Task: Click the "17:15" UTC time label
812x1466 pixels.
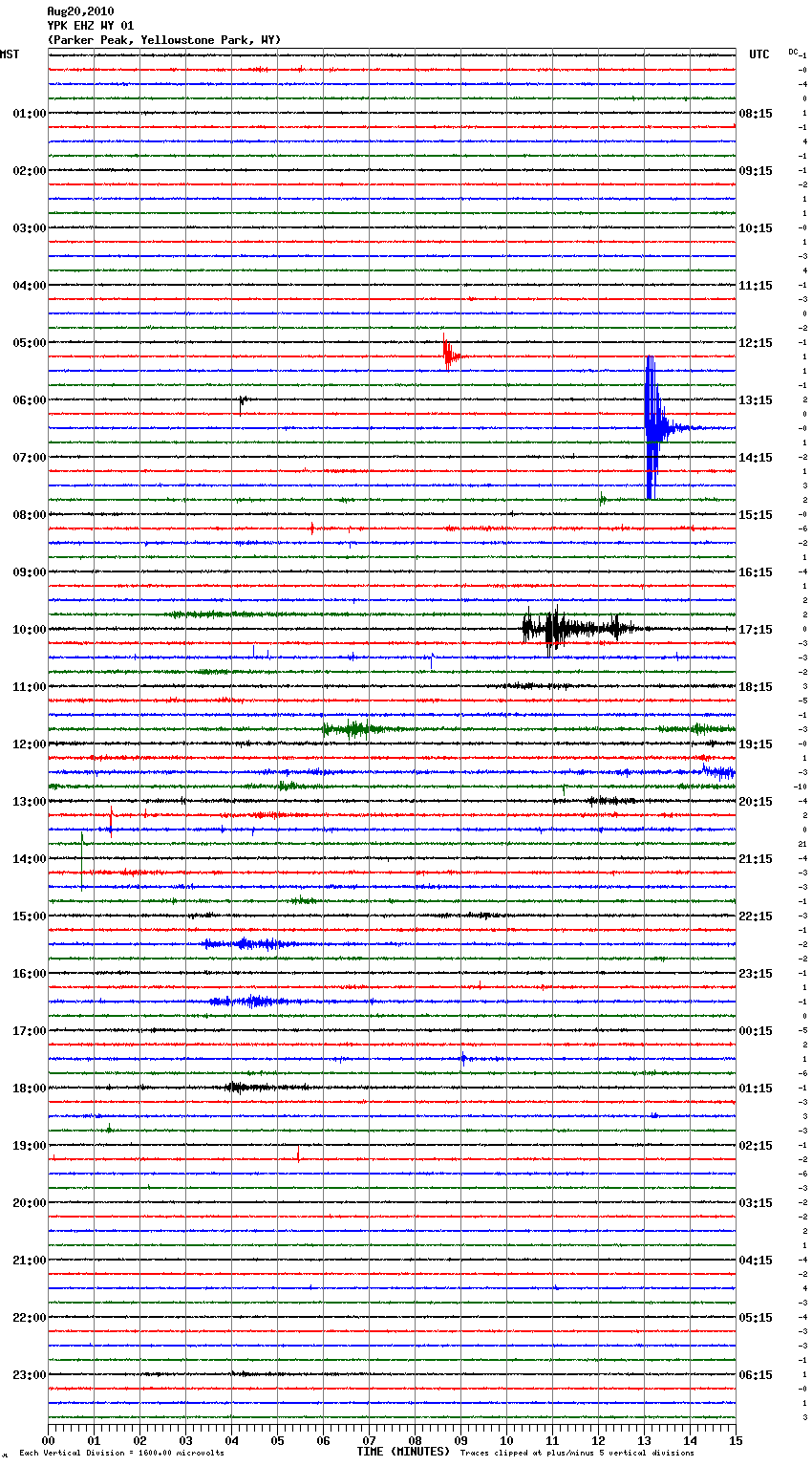Action: 756,630
